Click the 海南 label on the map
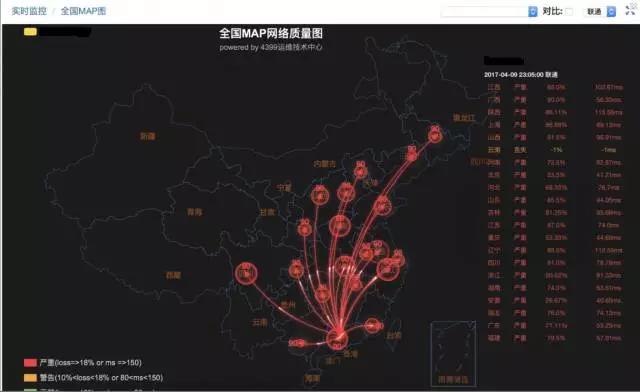This screenshot has height=392, width=640. pos(312,379)
